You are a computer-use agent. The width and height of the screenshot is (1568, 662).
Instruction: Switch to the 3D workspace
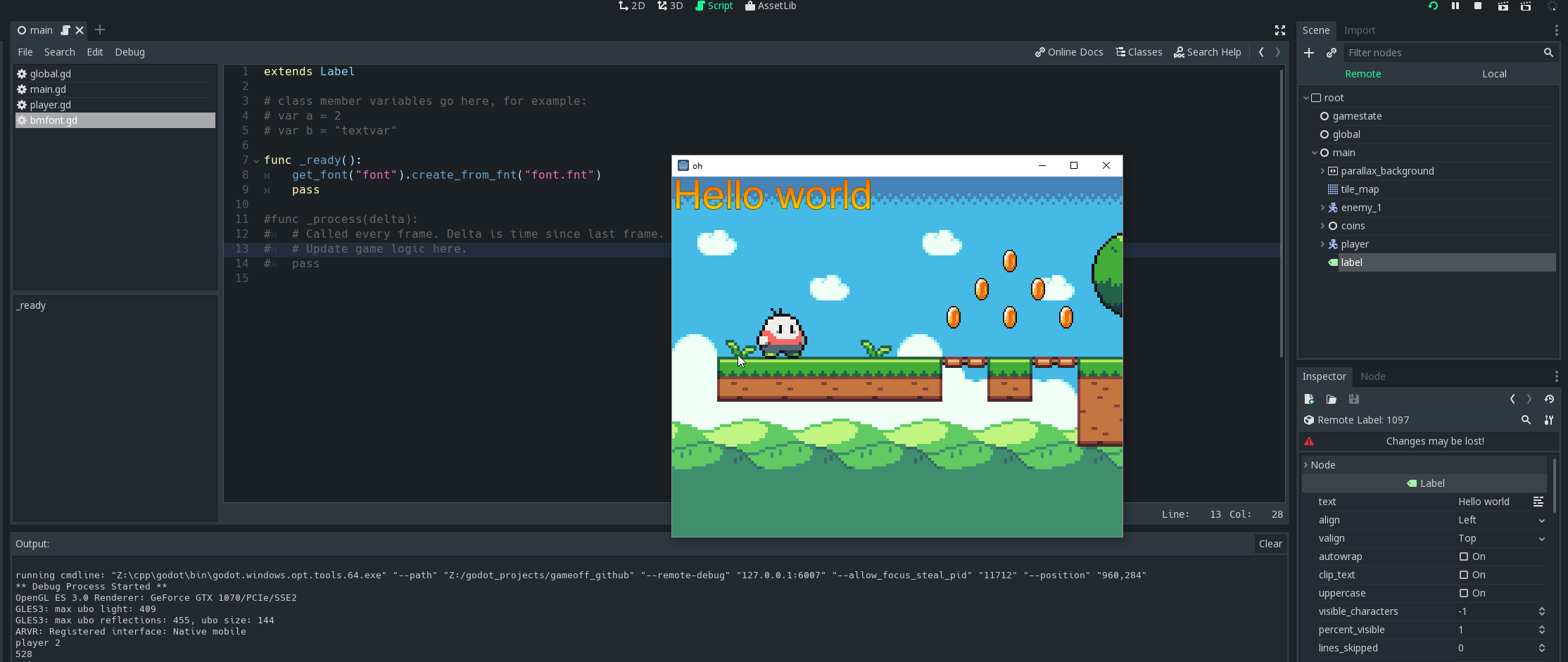click(670, 6)
